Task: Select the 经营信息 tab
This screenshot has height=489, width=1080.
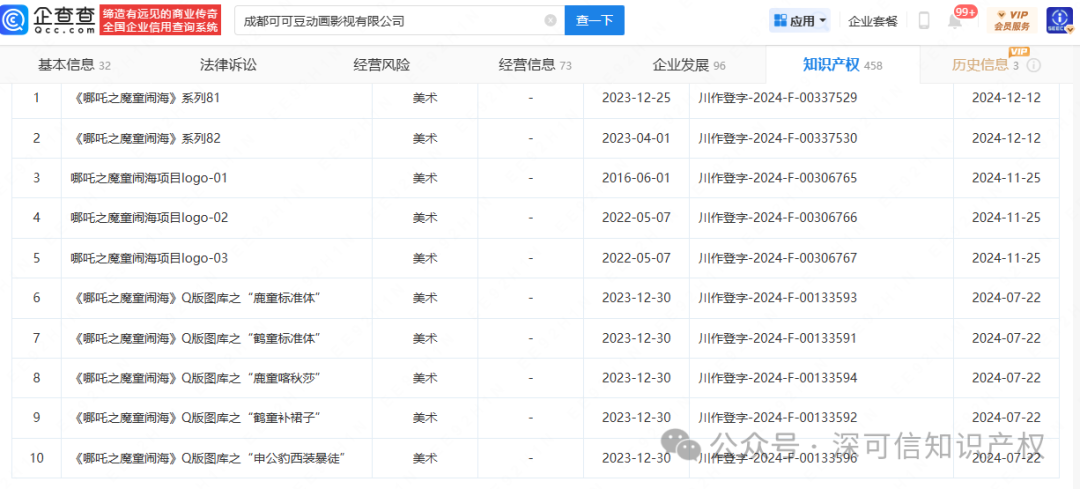Action: click(535, 65)
